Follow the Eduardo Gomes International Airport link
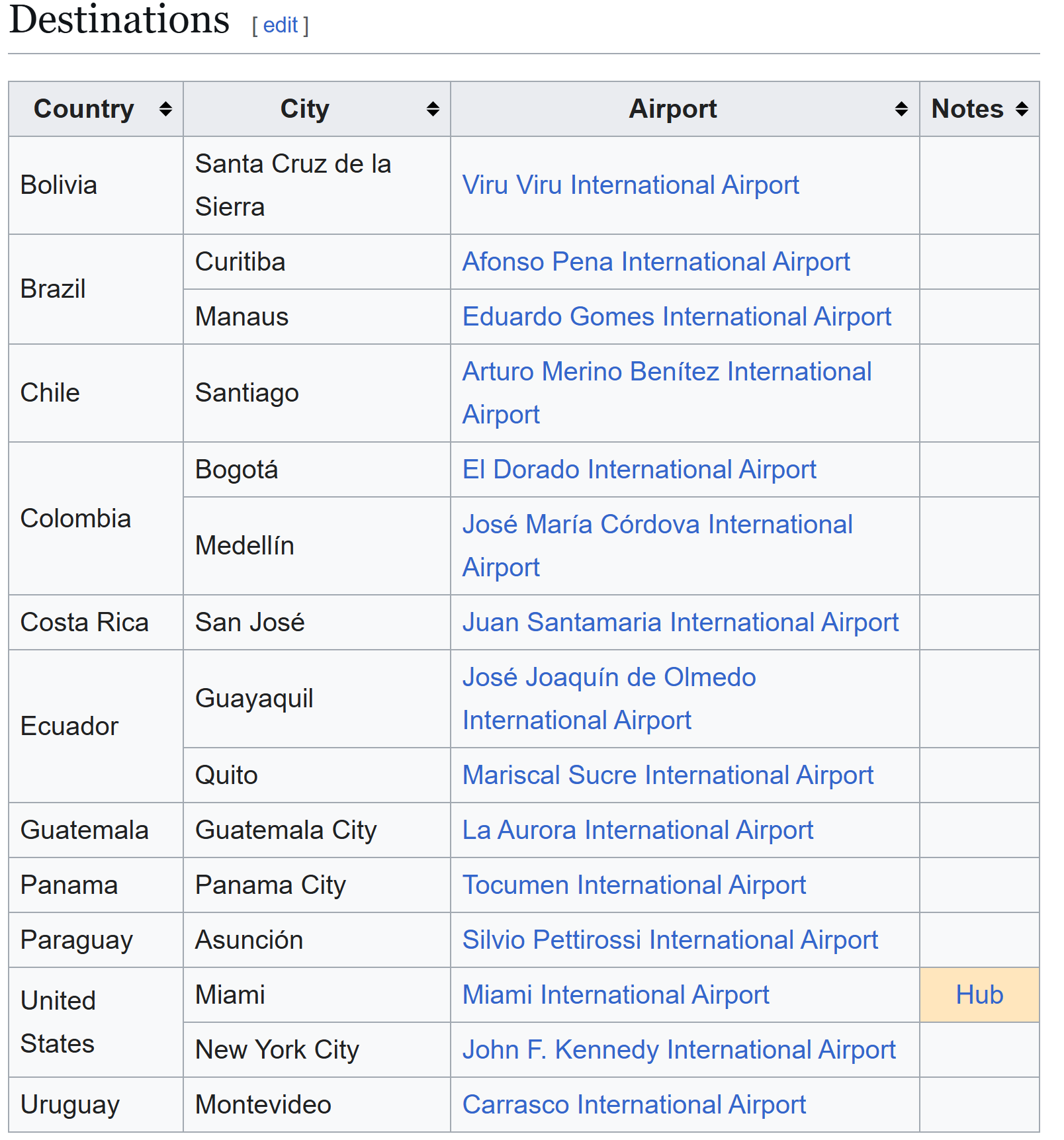Image resolution: width=1064 pixels, height=1140 pixels. (676, 317)
